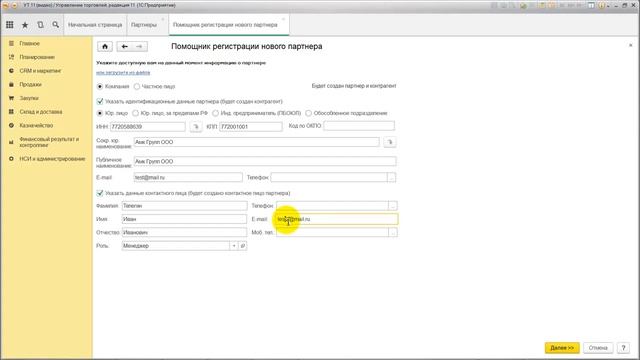This screenshot has height=360, width=640.
Task: Open the Роль value with open icon
Action: [242, 246]
